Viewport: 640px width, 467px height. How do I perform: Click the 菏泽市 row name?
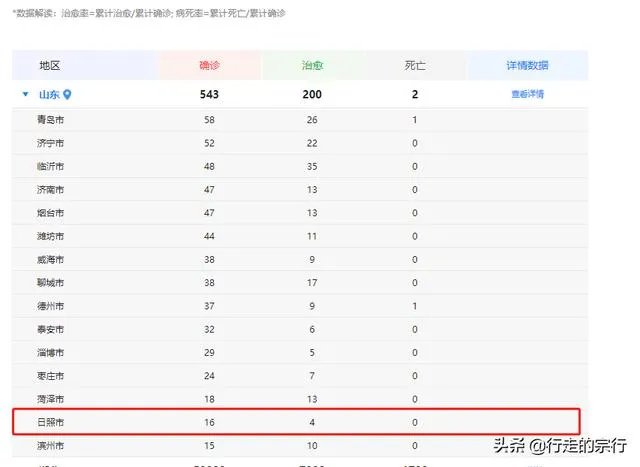click(x=51, y=399)
